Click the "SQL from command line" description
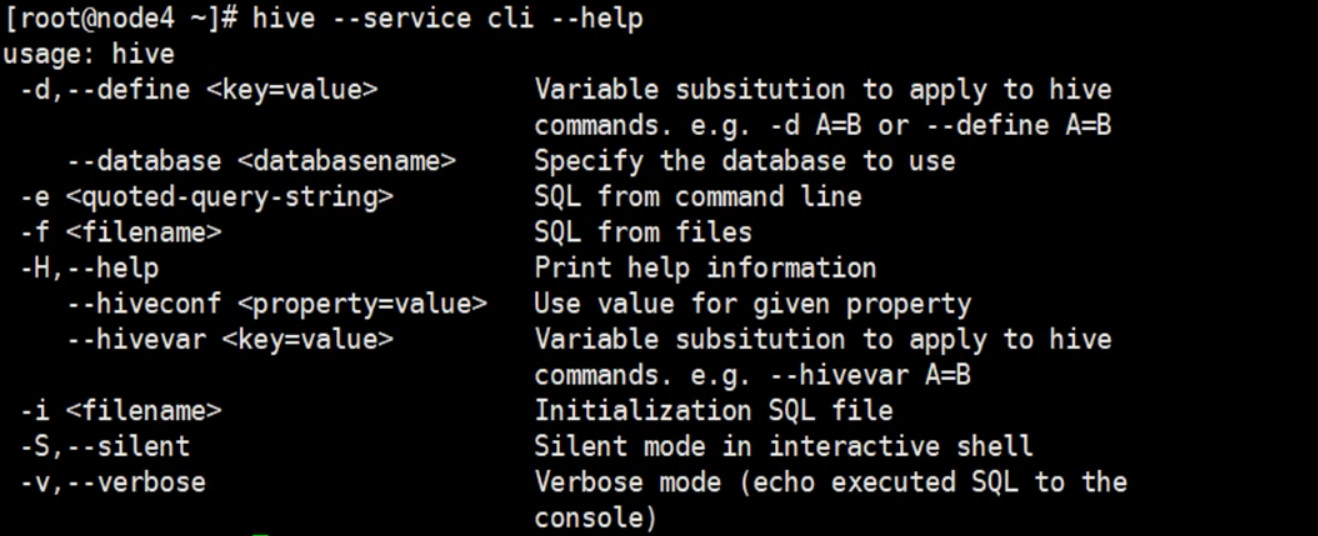Viewport: 1318px width, 536px height. click(x=697, y=197)
